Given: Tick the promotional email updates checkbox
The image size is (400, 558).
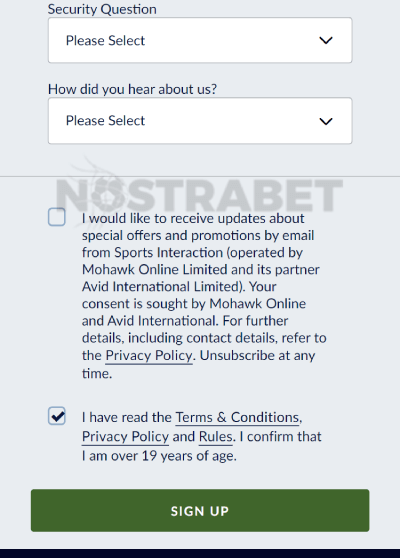Looking at the screenshot, I should pos(57,217).
